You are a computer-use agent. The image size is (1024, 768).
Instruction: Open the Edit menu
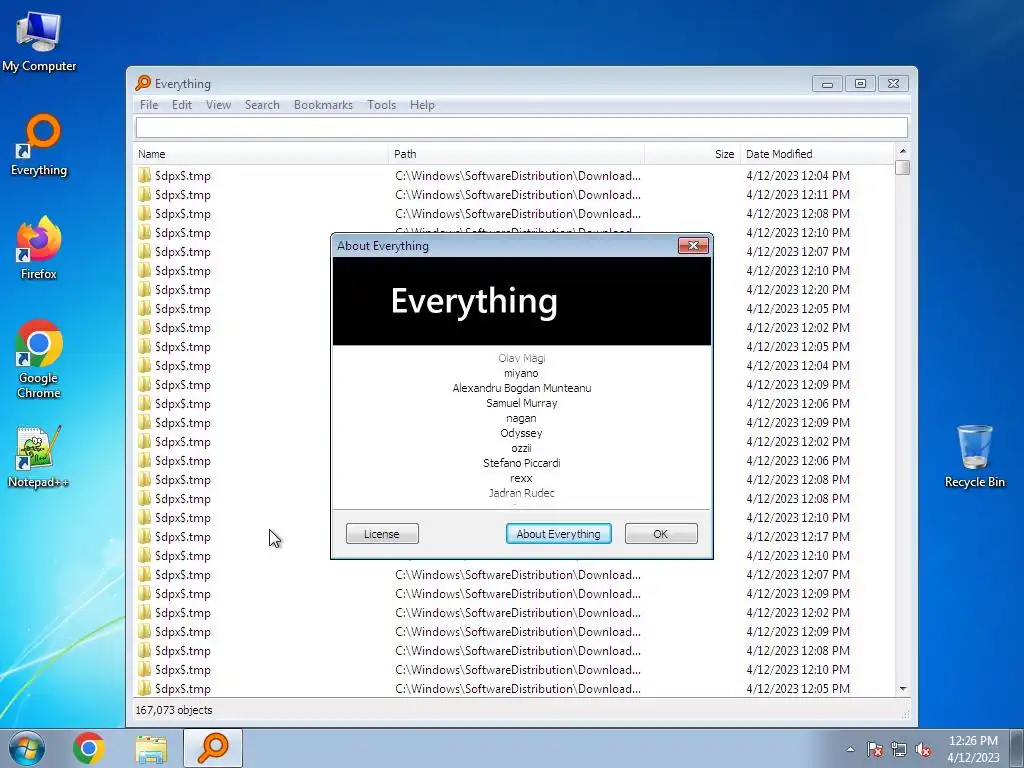(182, 104)
